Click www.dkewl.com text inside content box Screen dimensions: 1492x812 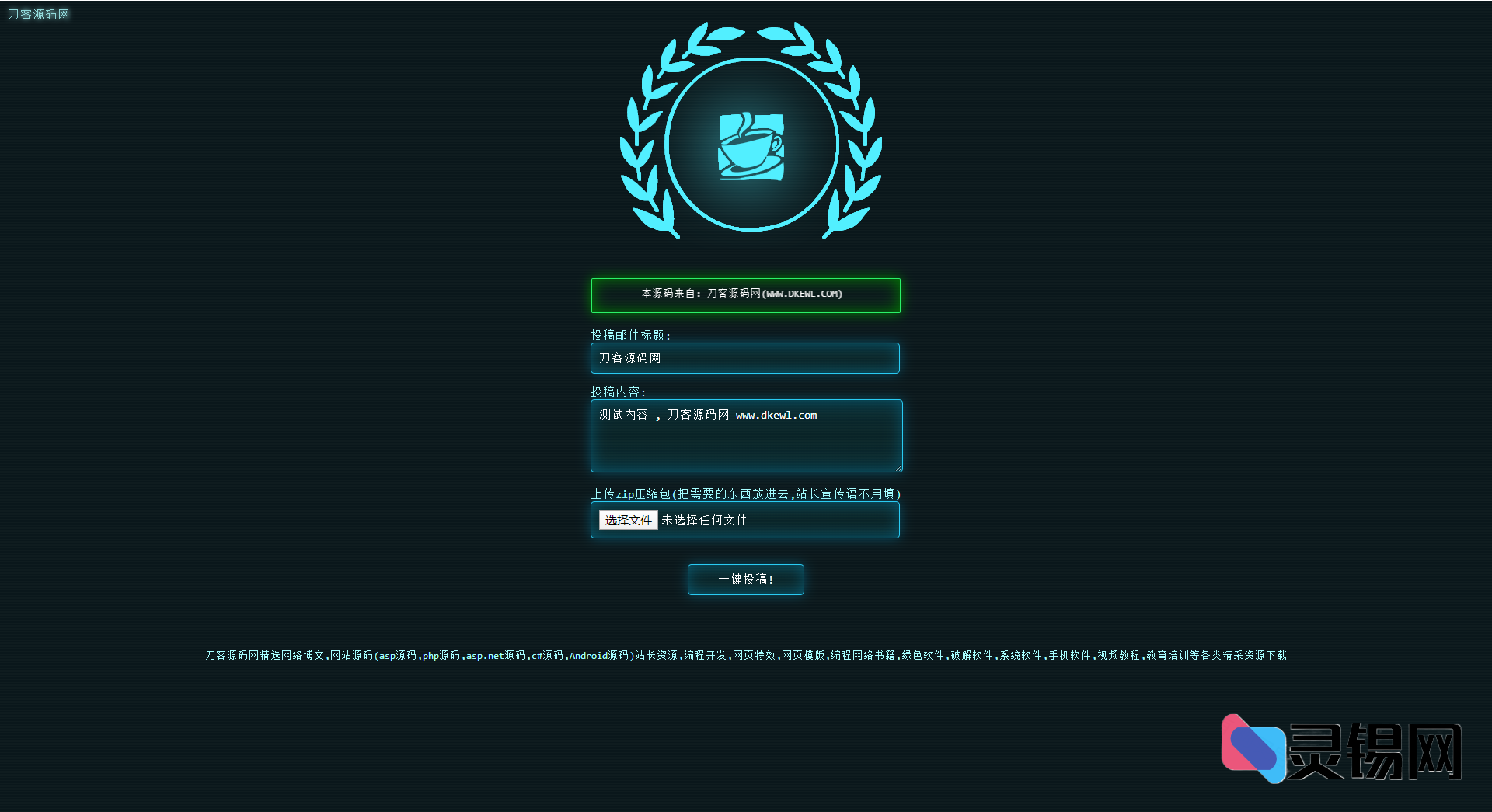point(776,416)
